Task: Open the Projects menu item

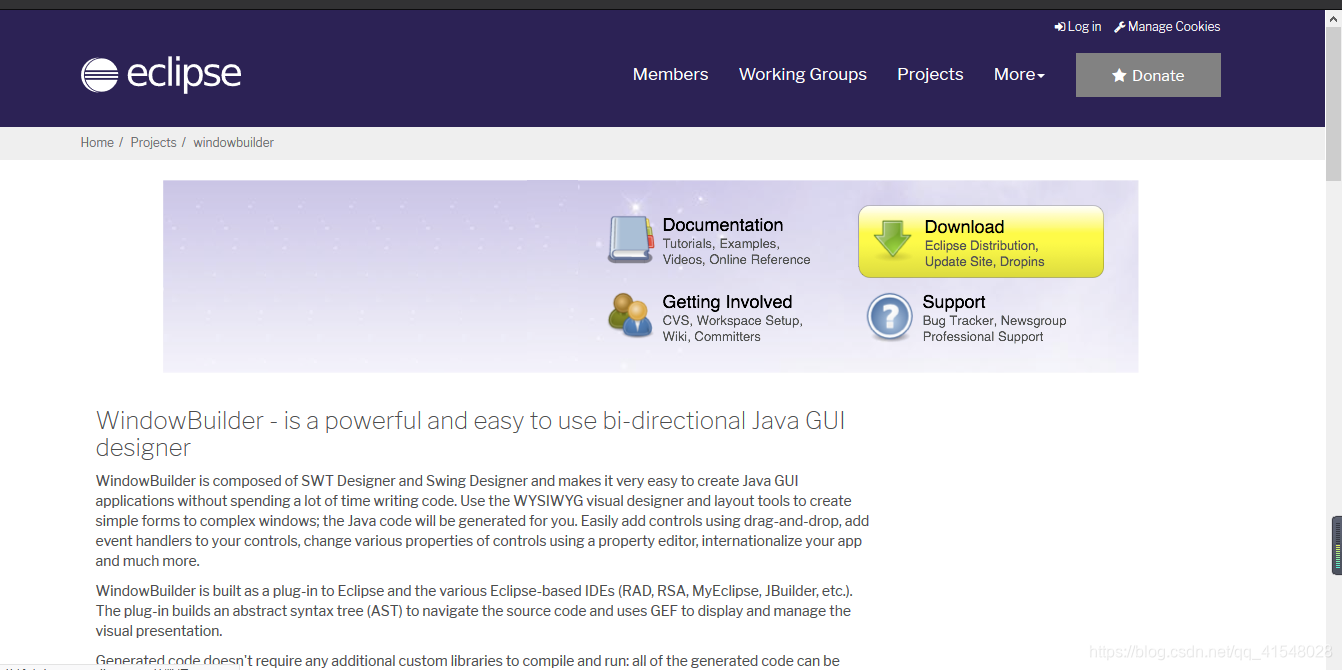Action: point(930,74)
